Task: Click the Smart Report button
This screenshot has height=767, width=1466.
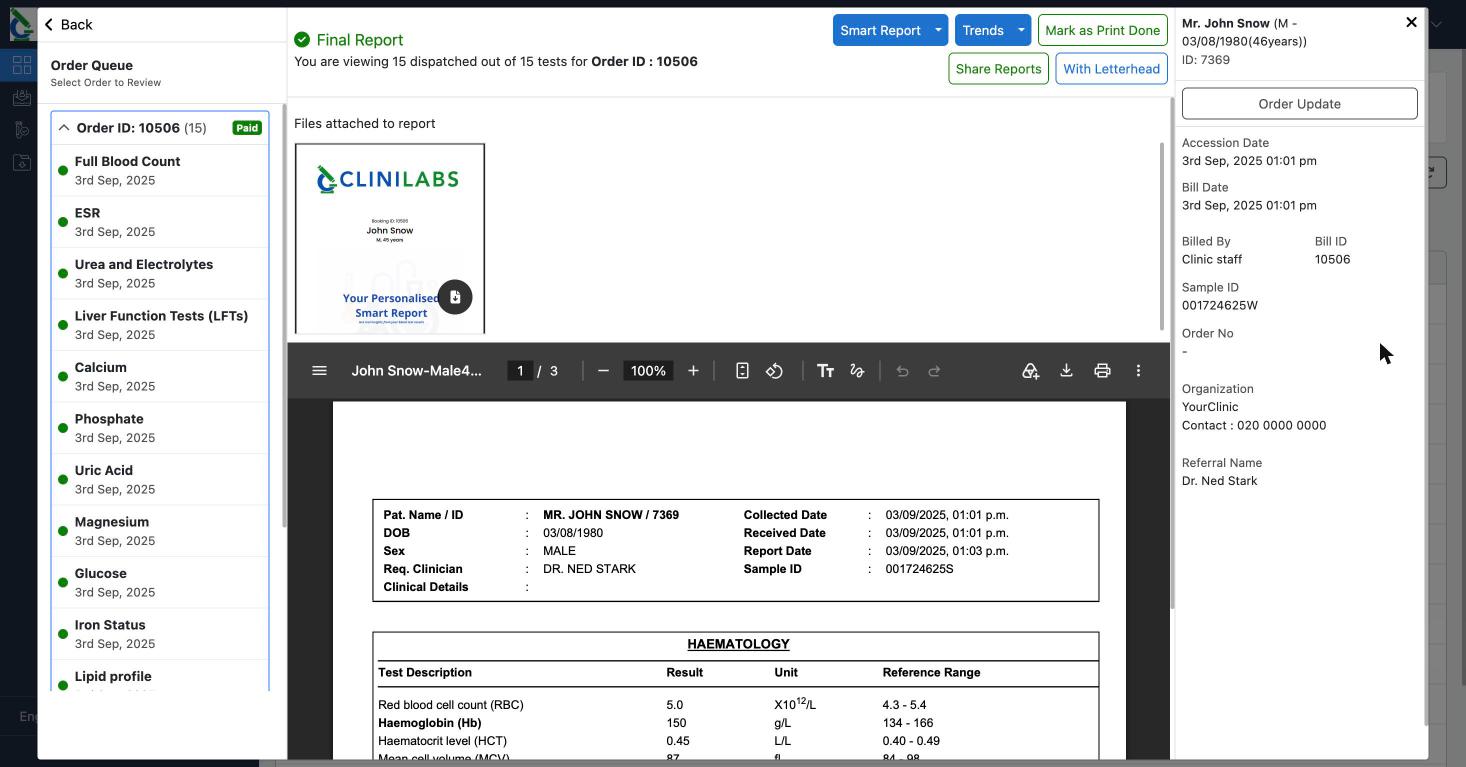Action: tap(880, 30)
